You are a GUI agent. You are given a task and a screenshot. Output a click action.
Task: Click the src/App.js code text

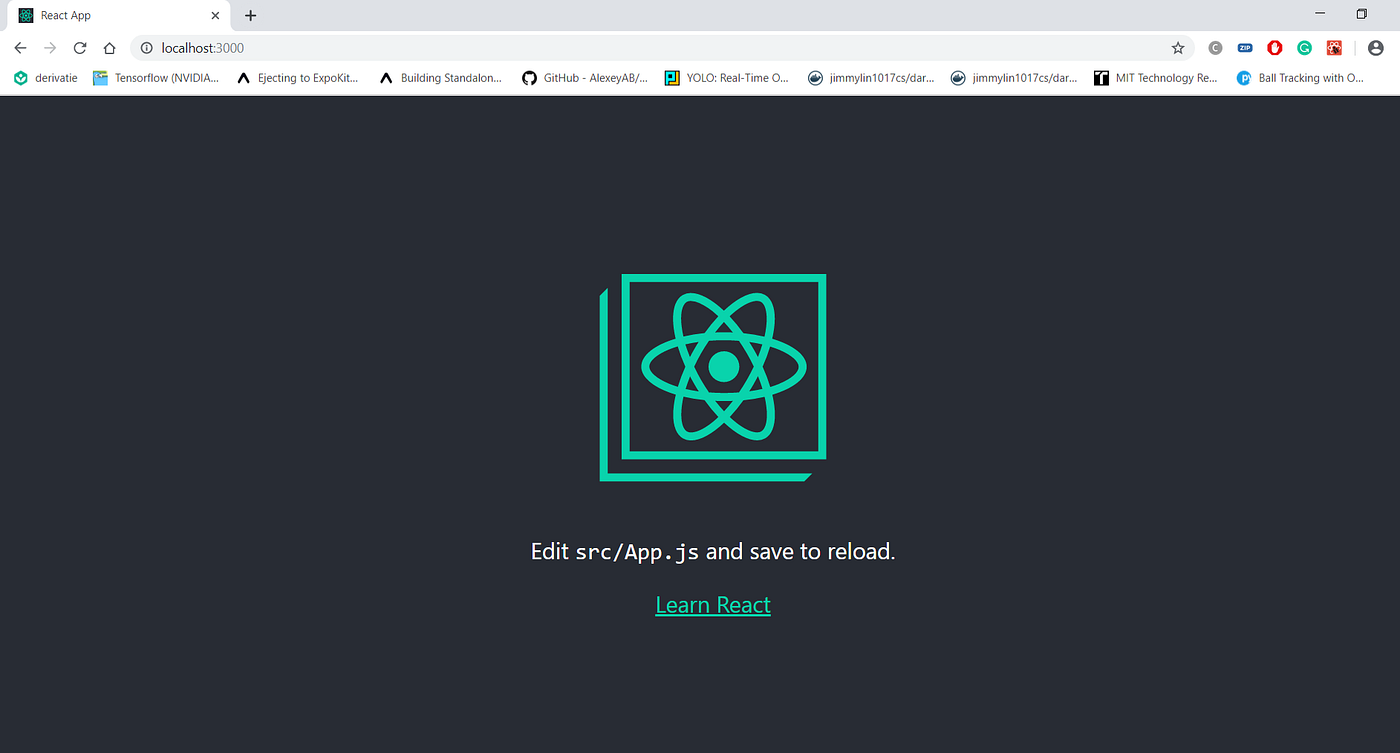637,552
